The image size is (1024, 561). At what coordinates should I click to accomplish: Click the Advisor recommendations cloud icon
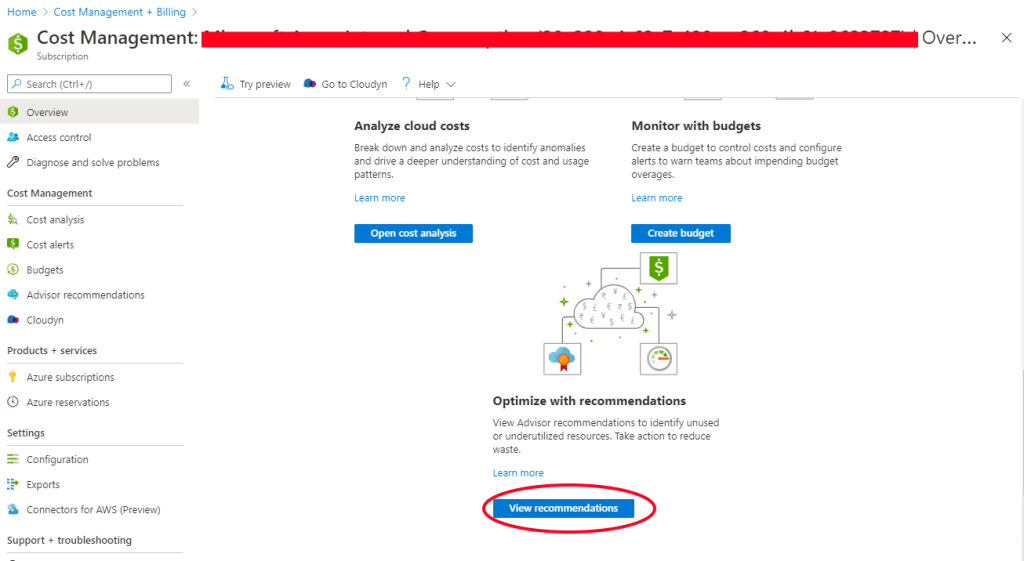pos(13,295)
